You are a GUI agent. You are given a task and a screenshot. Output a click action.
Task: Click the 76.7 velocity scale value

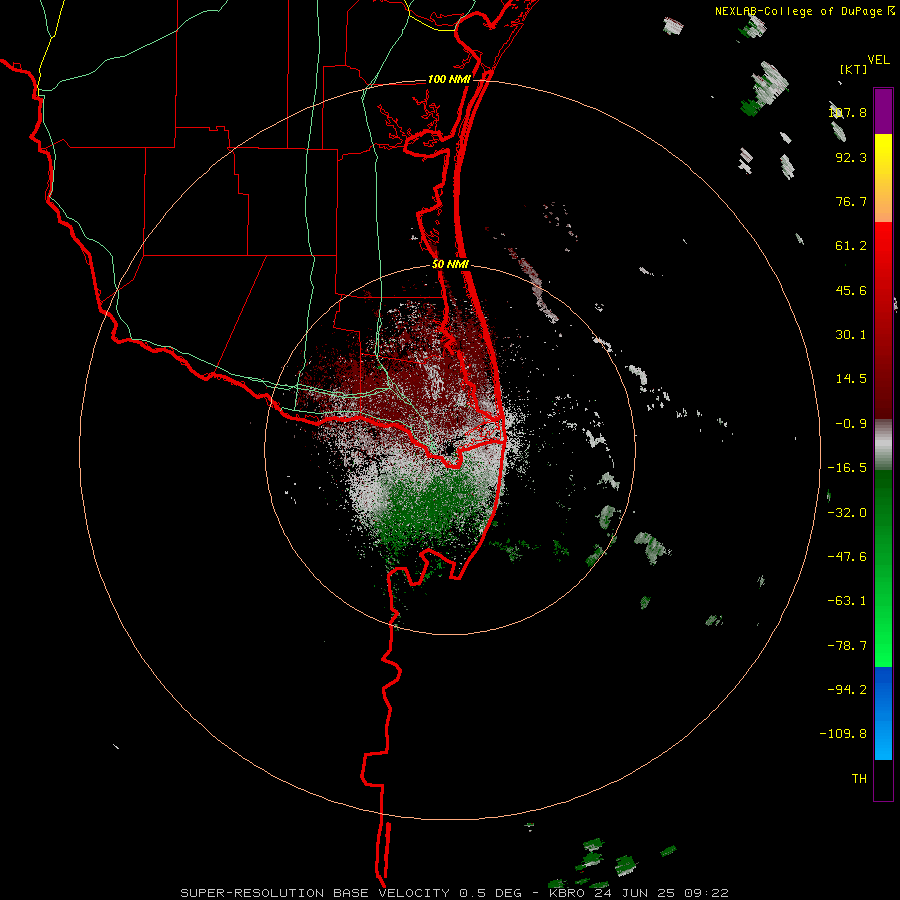(851, 201)
